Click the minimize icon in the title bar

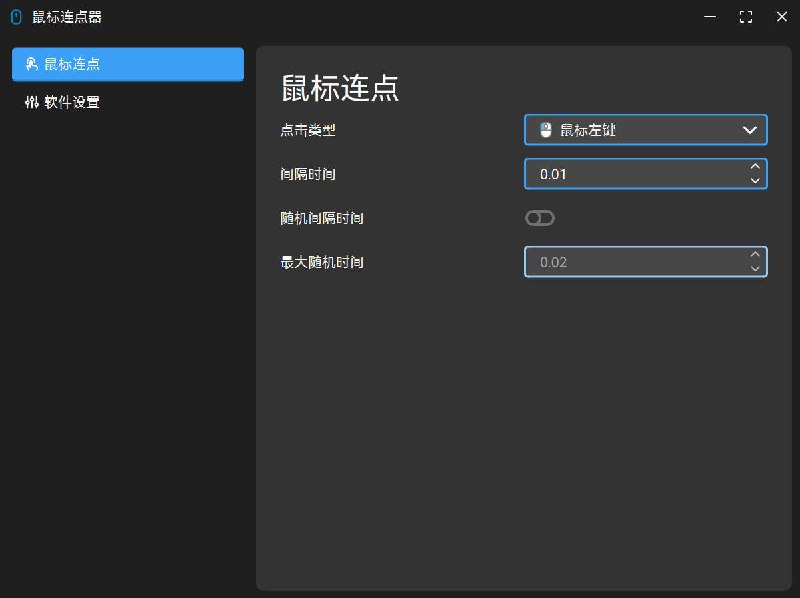(710, 16)
